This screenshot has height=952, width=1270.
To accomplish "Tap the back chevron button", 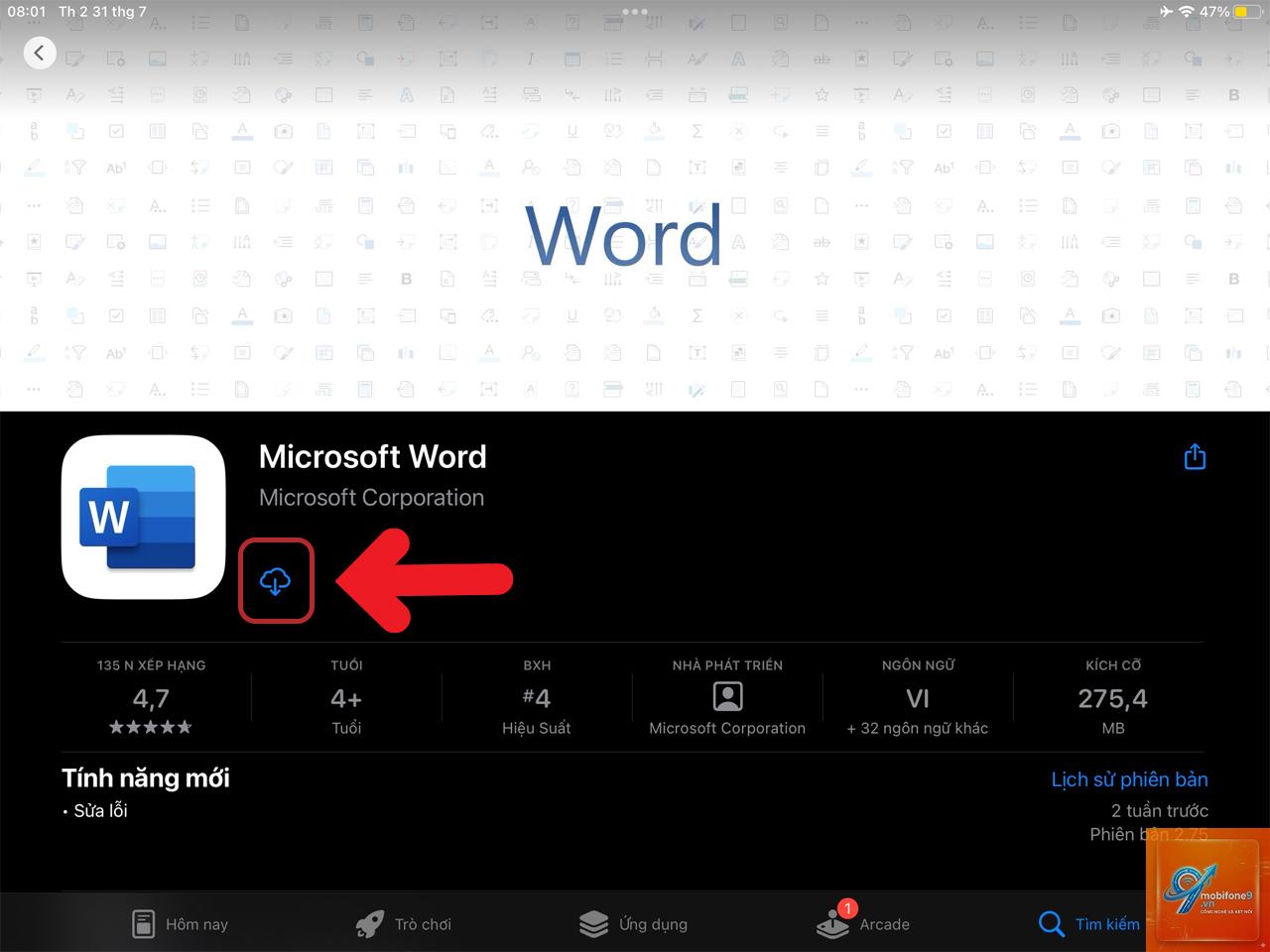I will point(40,53).
